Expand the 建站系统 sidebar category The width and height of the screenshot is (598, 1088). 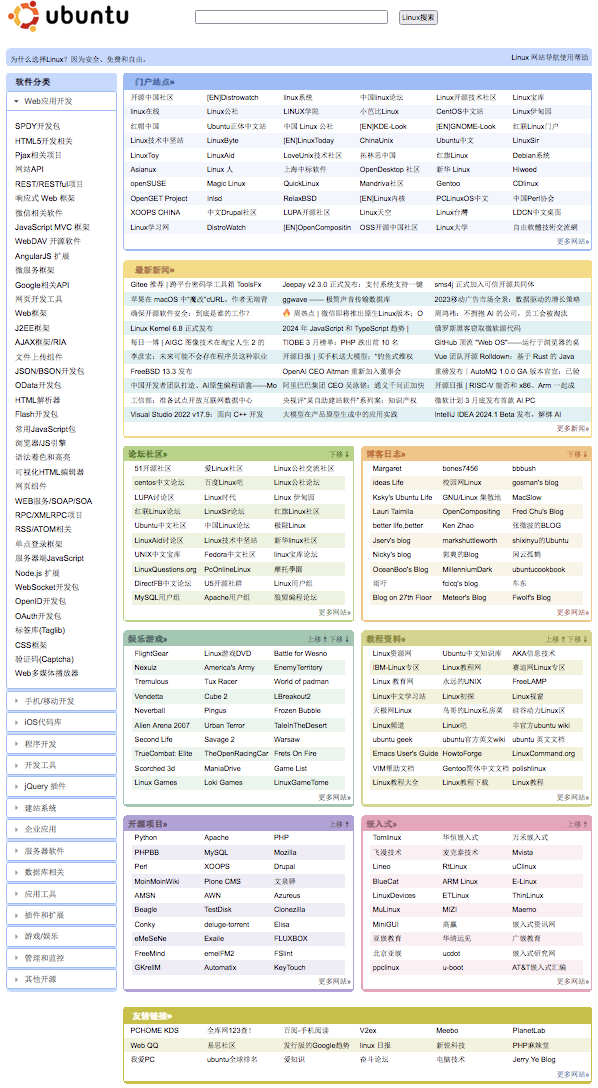click(x=61, y=808)
